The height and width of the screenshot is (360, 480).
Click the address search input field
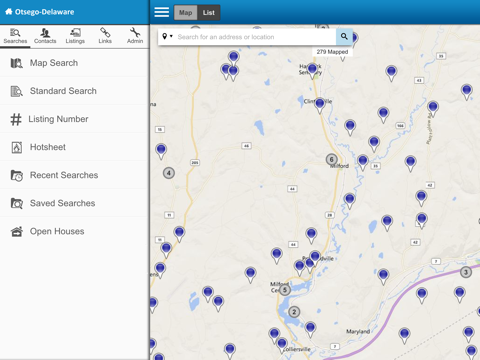coord(255,37)
